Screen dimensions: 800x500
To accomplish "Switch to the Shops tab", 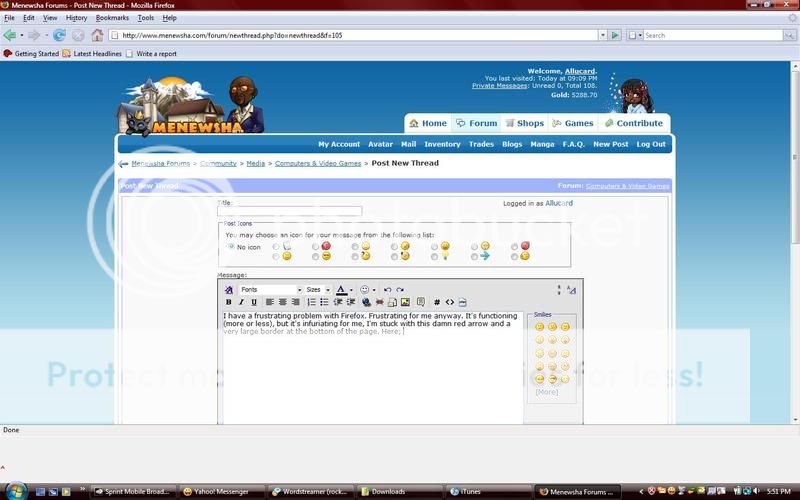I will point(524,124).
